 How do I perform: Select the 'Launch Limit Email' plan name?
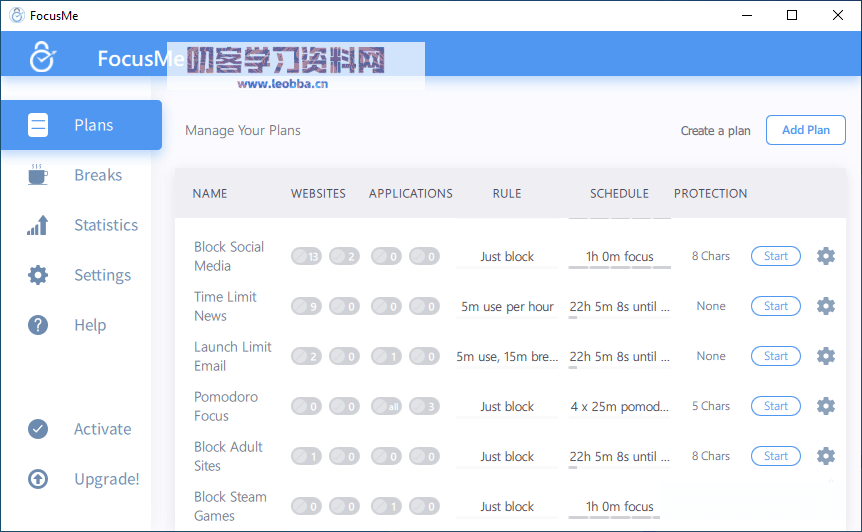click(x=233, y=356)
